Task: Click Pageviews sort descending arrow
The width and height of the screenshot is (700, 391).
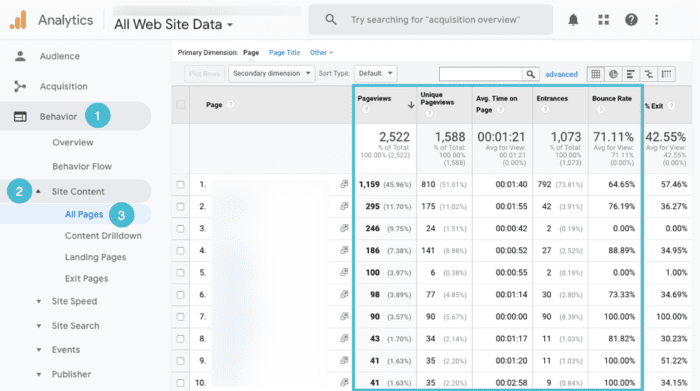Action: tap(411, 105)
